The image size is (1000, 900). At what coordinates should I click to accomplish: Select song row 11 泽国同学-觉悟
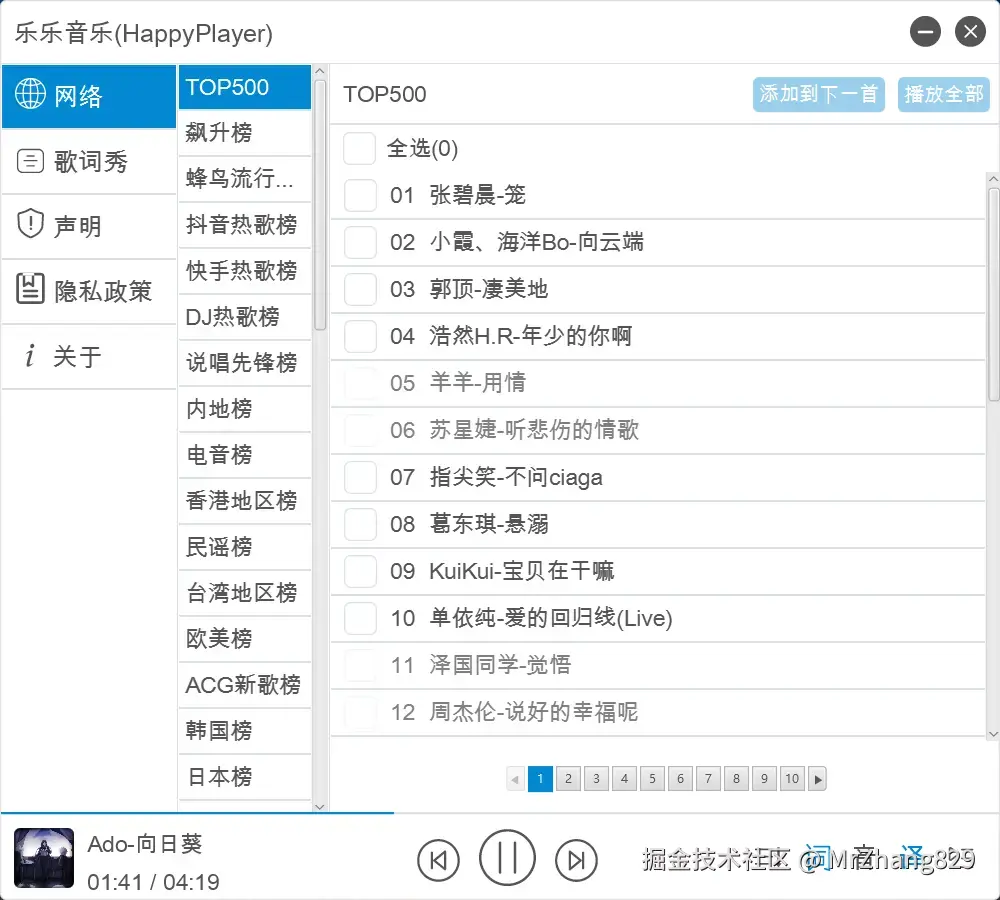point(658,665)
